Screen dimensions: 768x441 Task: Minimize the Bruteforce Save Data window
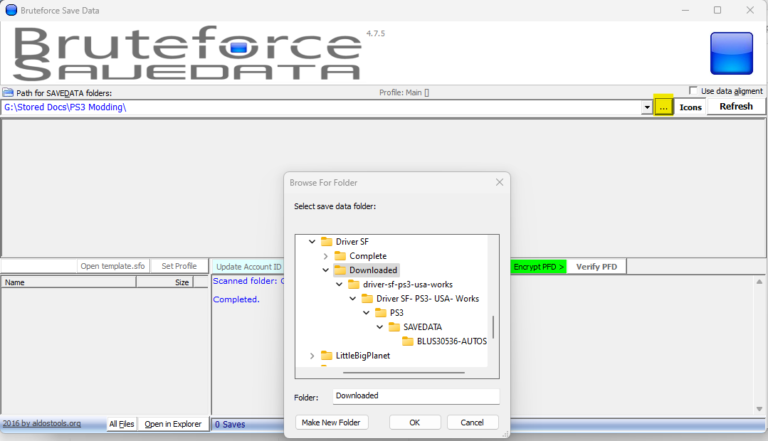click(685, 10)
